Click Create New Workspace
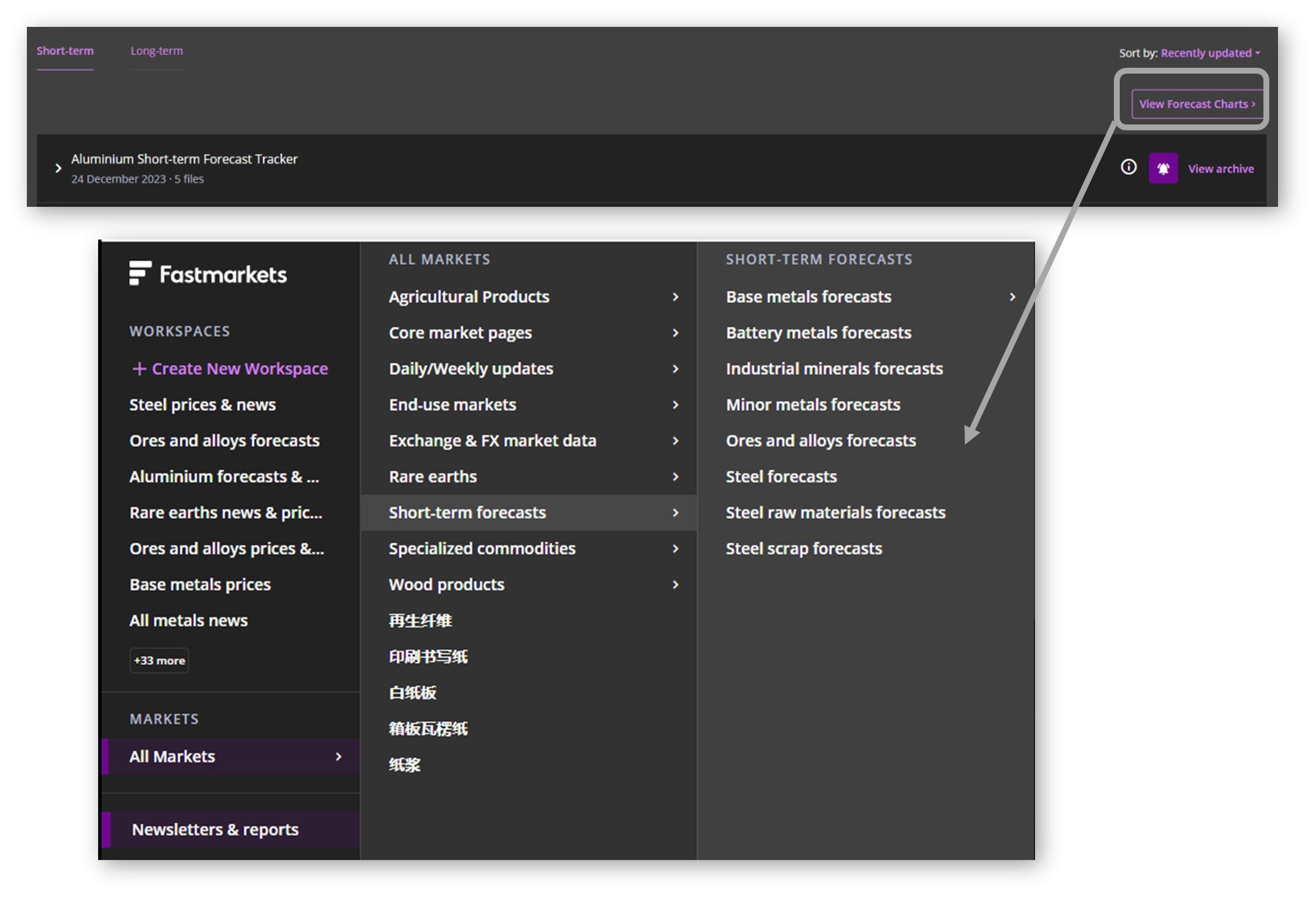Image resolution: width=1316 pixels, height=898 pixels. pos(230,369)
